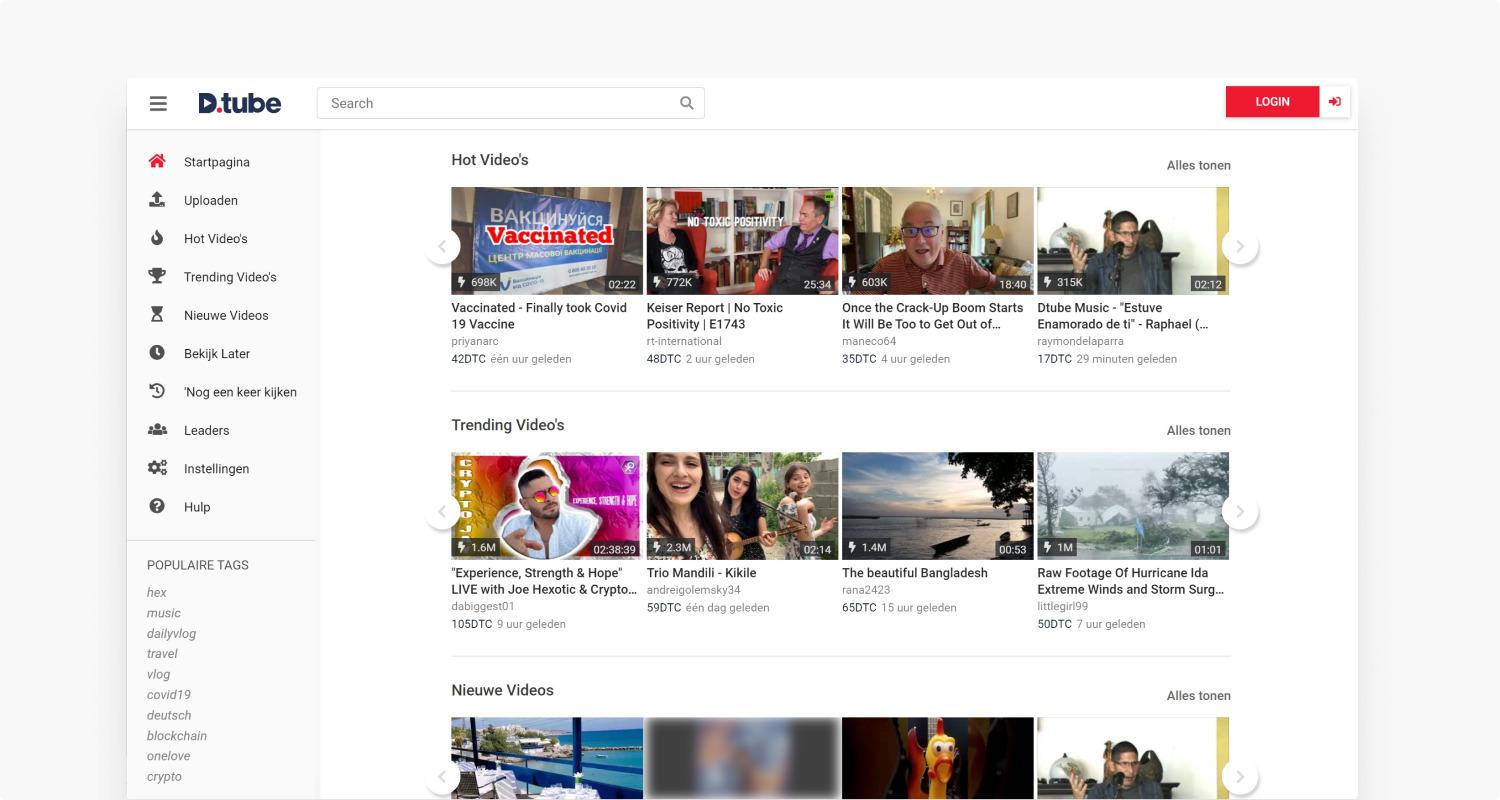Click the Hulp question mark icon
The height and width of the screenshot is (800, 1500).
pos(157,506)
